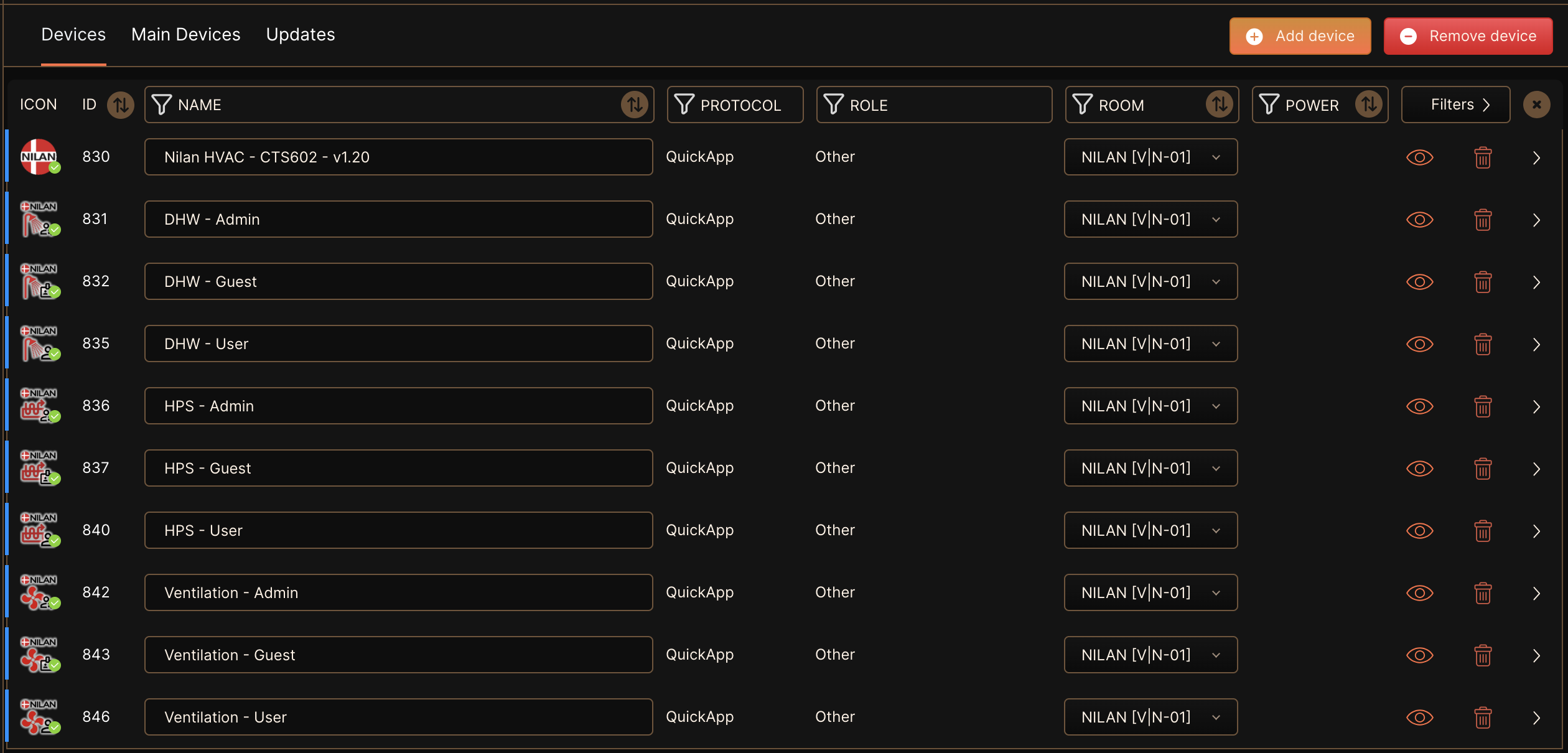The image size is (1568, 753).
Task: Delete DHW - User using its trash icon
Action: [x=1483, y=344]
